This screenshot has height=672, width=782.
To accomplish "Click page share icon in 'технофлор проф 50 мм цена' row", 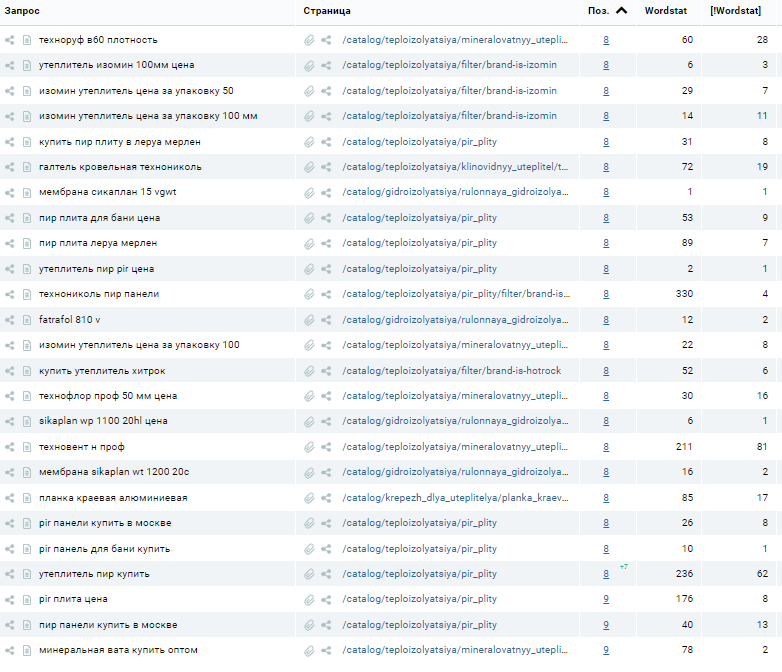I will pyautogui.click(x=326, y=396).
